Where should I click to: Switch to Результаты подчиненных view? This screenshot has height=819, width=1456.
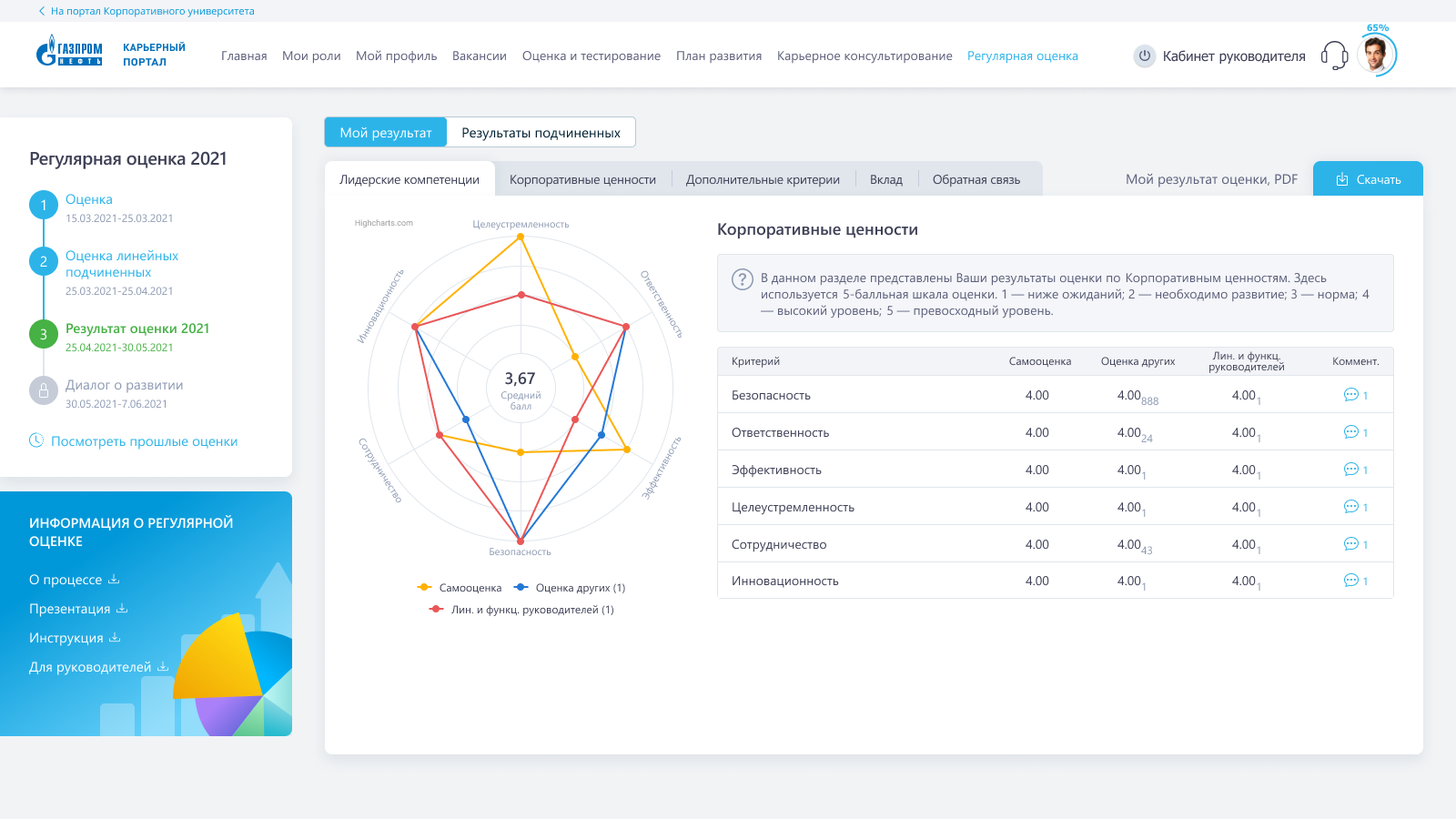(541, 133)
